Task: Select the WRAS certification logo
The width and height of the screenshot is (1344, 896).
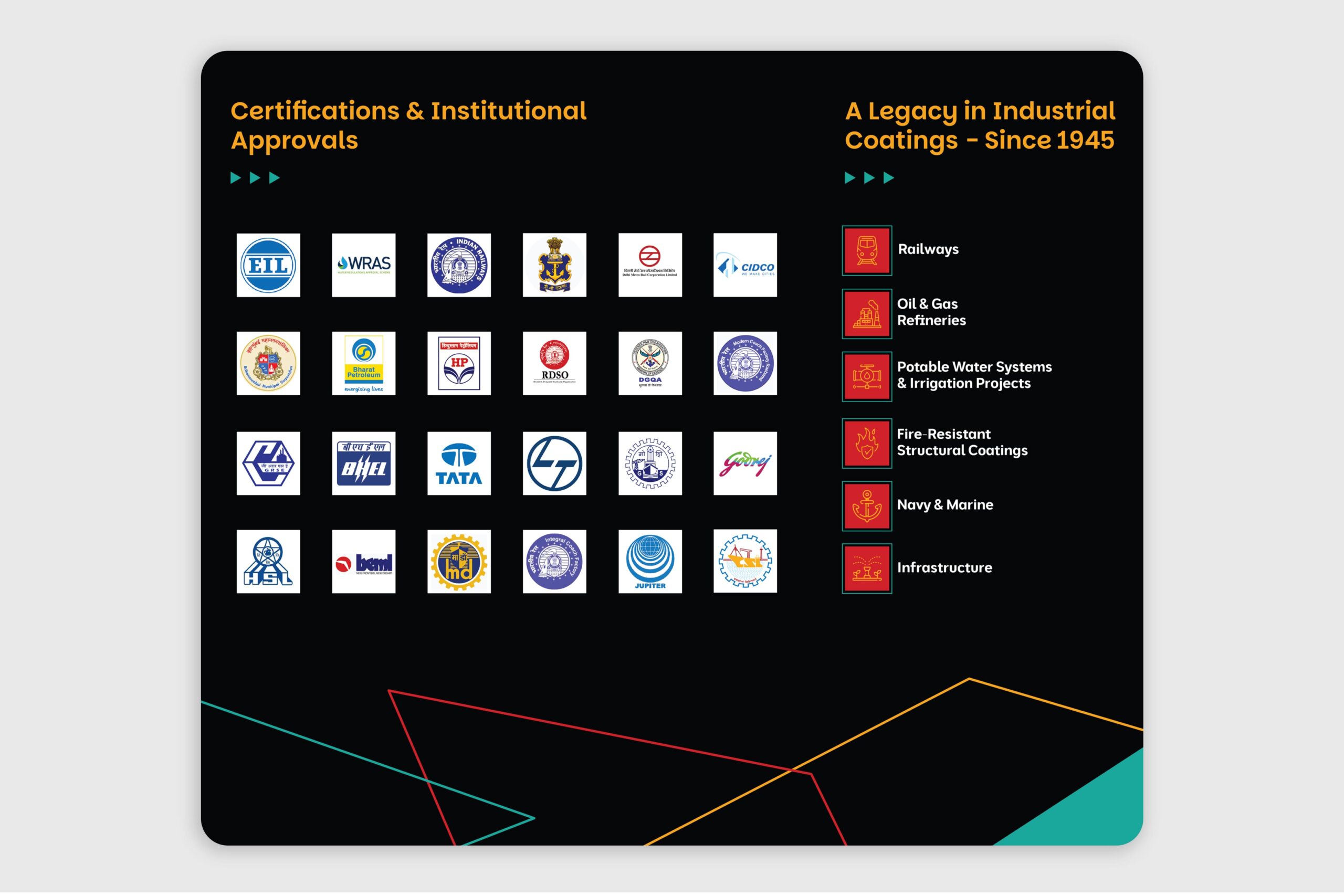Action: point(363,265)
